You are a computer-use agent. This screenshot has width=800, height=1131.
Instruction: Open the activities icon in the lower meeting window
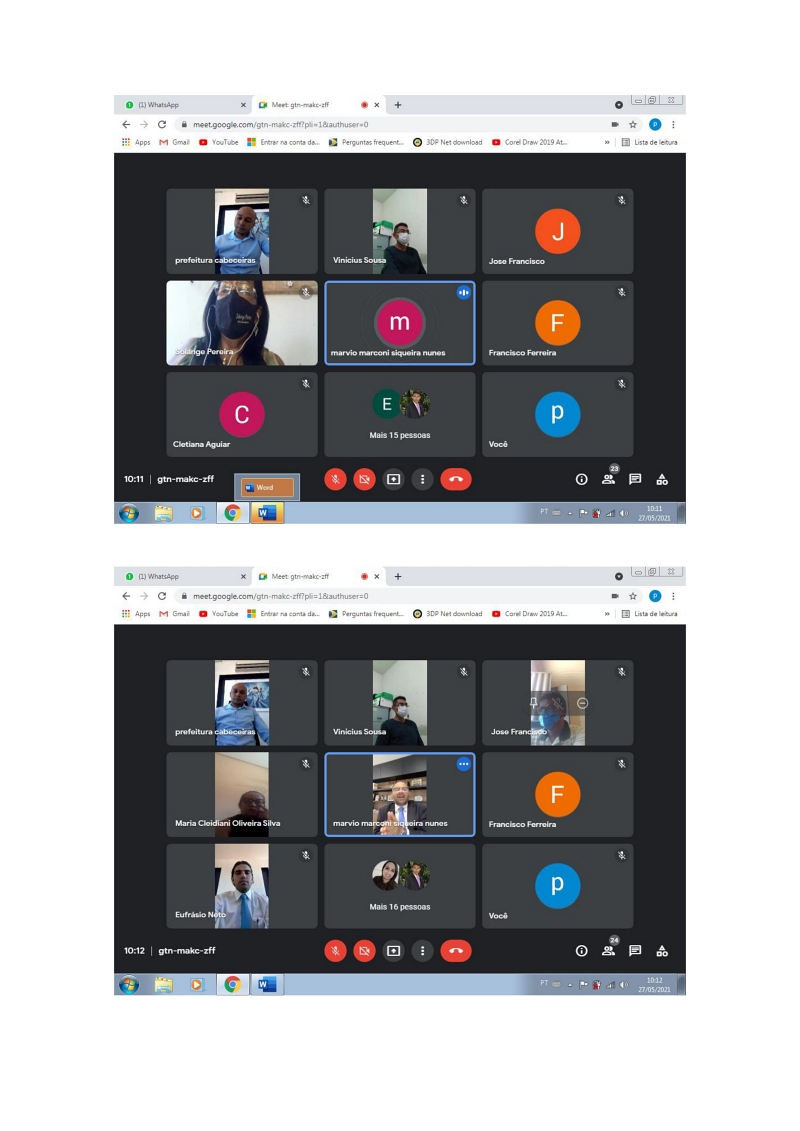(662, 951)
